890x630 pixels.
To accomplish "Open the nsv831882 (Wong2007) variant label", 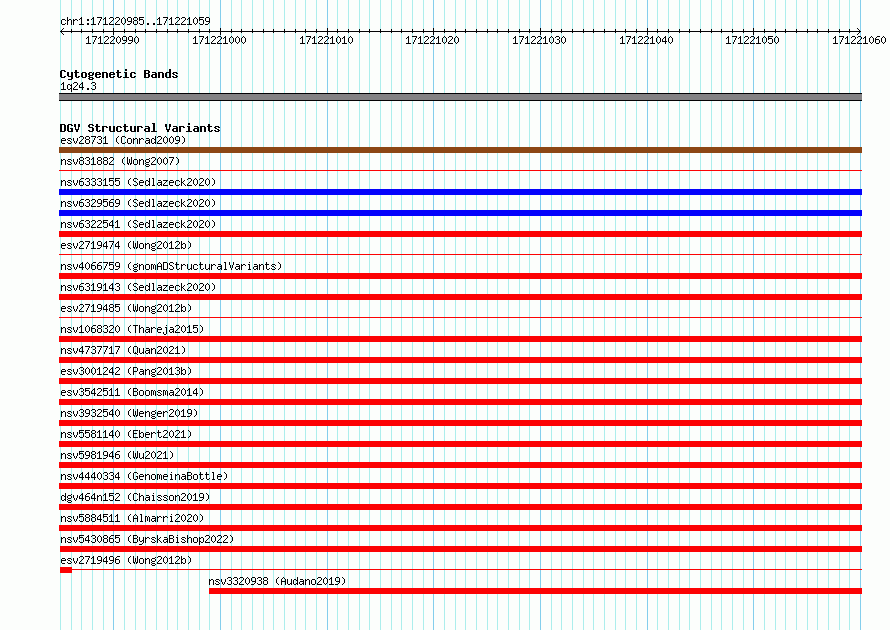I will click(120, 161).
